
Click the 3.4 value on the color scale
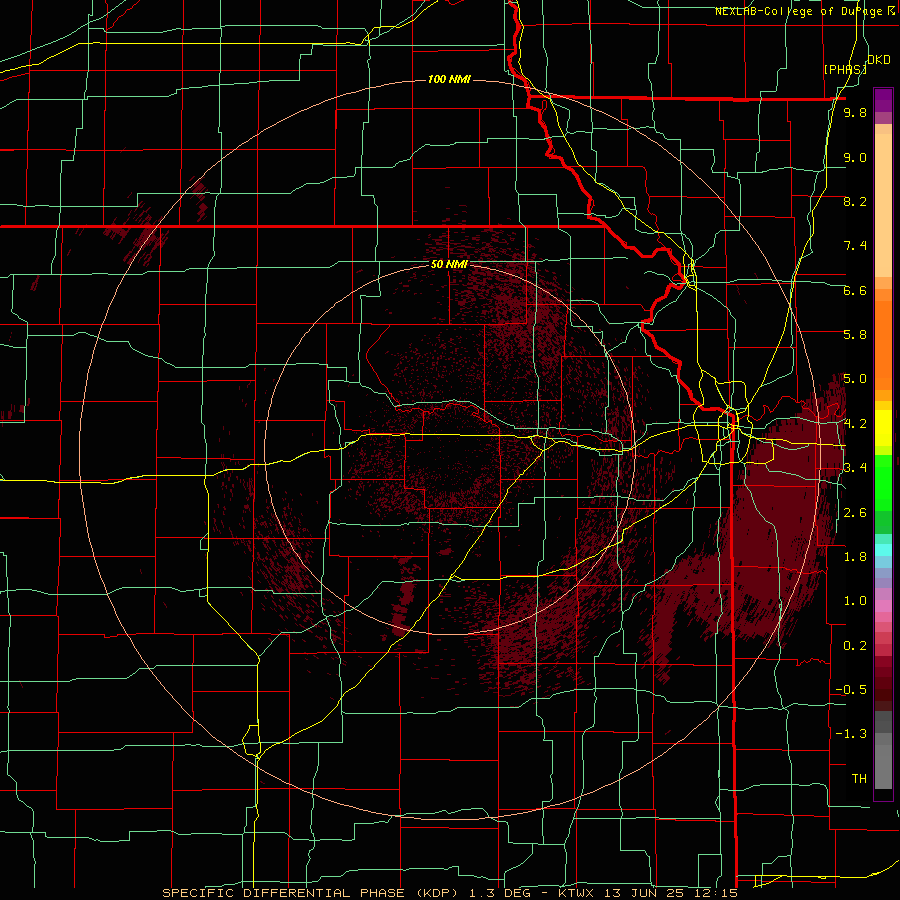coord(855,468)
